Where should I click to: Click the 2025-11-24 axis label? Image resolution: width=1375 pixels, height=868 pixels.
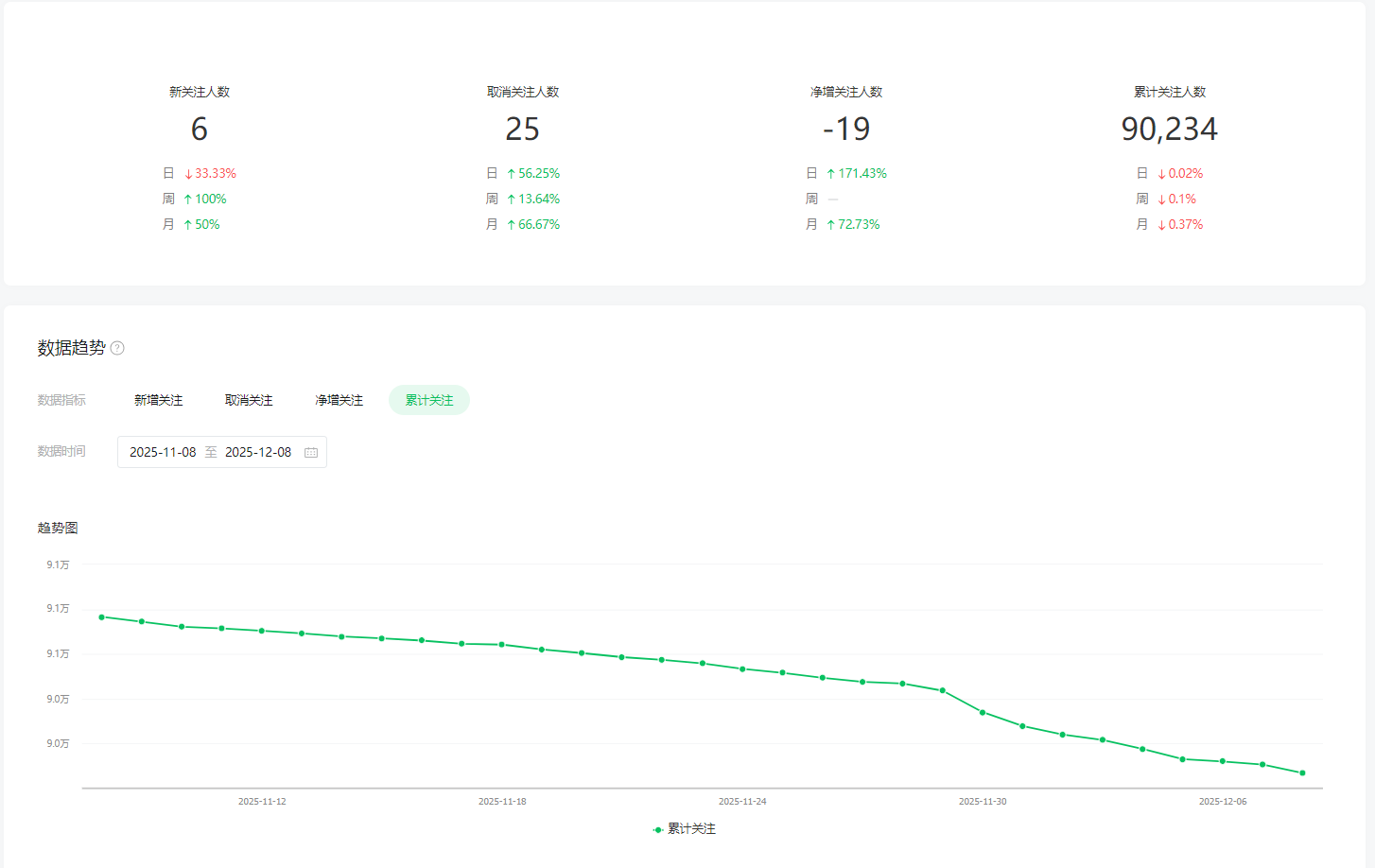pos(742,801)
